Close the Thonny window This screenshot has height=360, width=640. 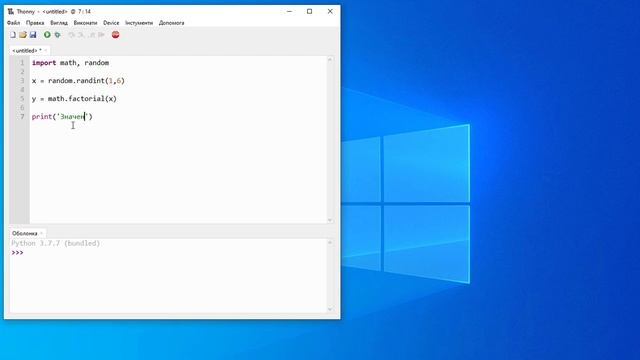pyautogui.click(x=330, y=11)
